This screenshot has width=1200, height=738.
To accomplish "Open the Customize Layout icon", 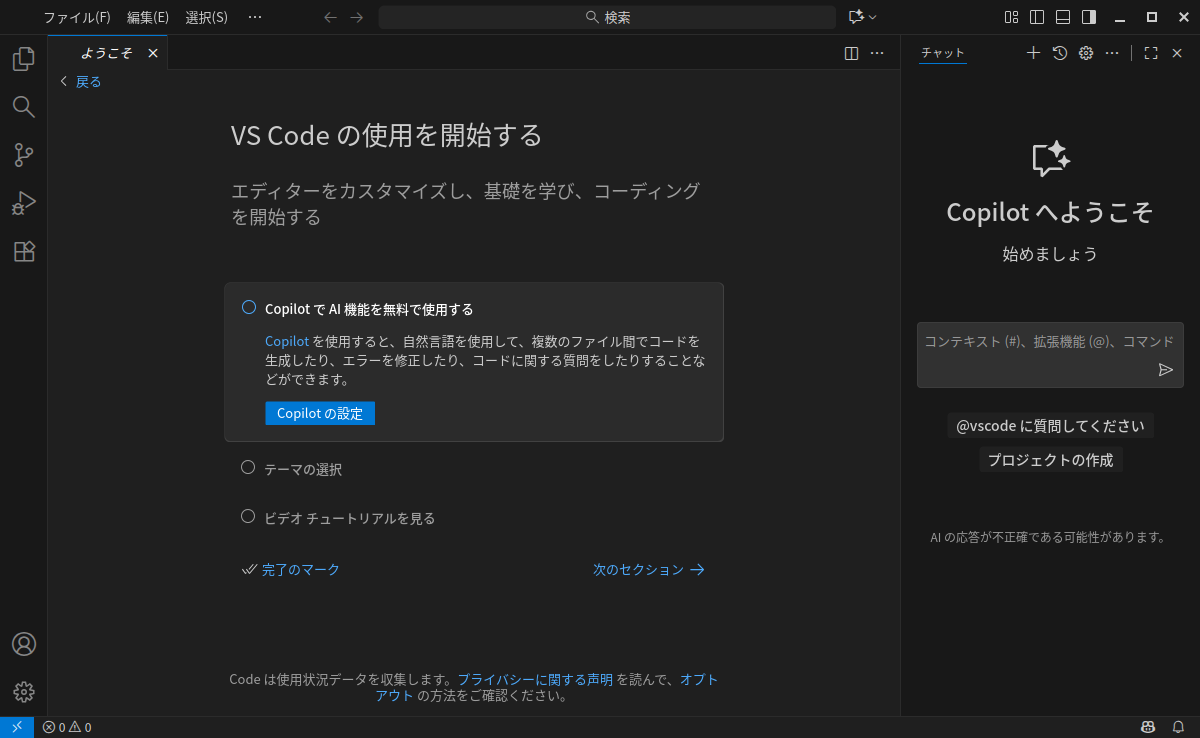I will tap(1012, 17).
